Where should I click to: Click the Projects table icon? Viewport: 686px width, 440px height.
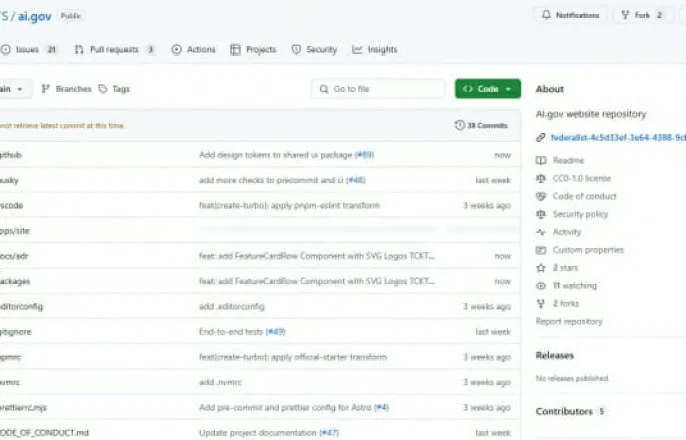pos(235,49)
